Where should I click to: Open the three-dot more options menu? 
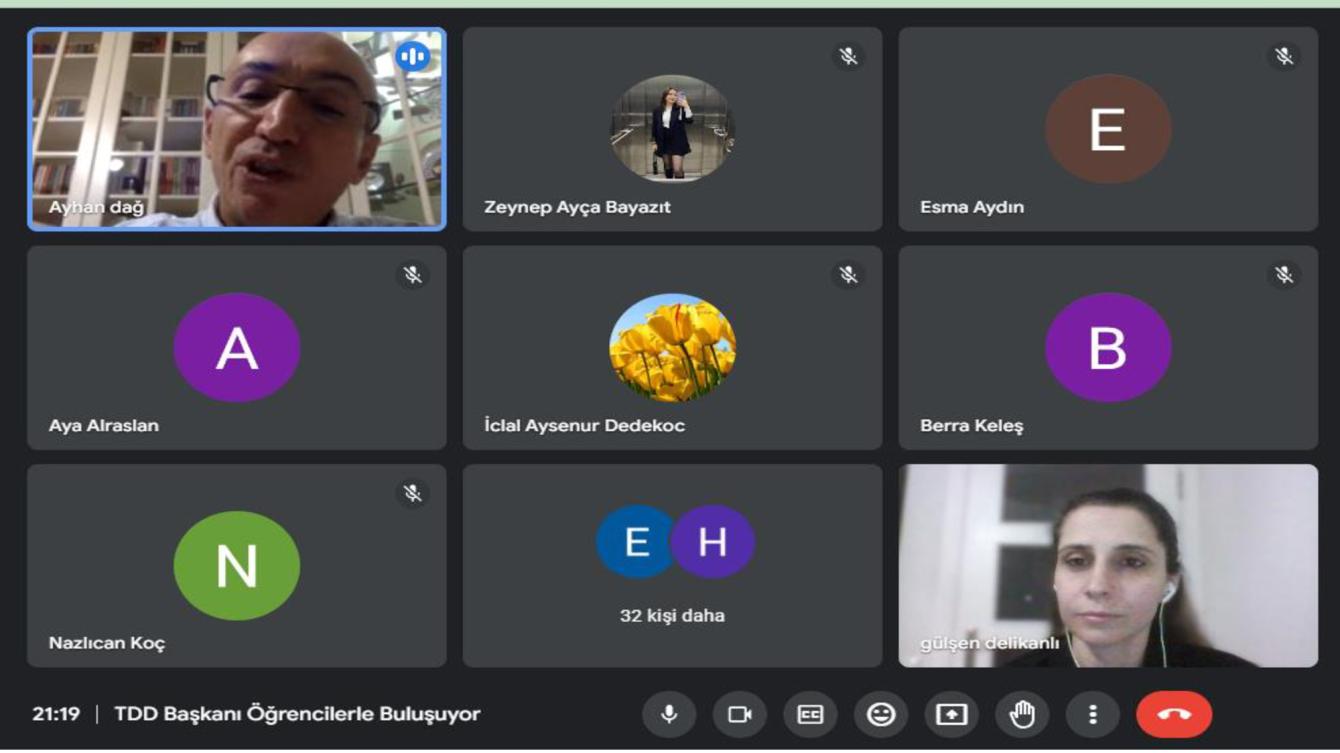point(1092,714)
